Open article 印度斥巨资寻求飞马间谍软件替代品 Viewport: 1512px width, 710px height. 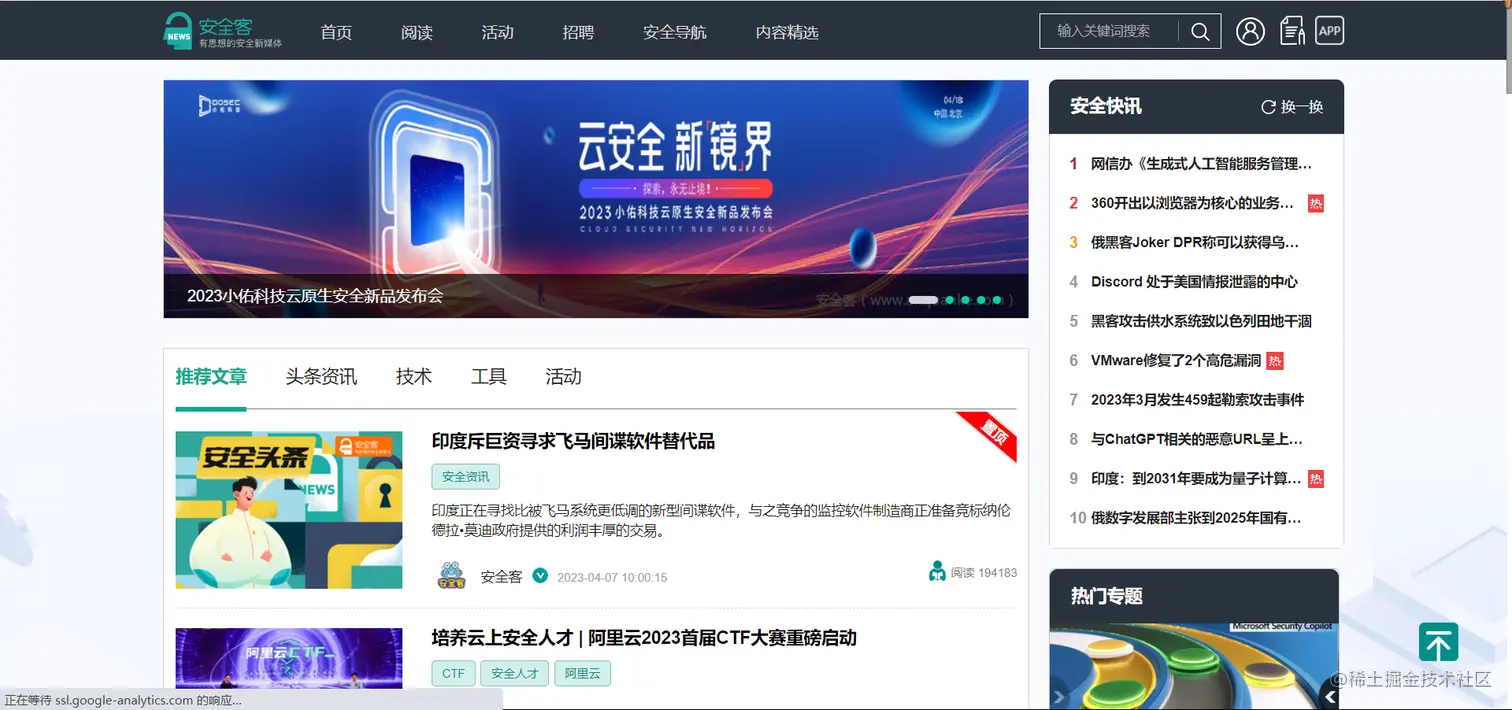coord(573,441)
